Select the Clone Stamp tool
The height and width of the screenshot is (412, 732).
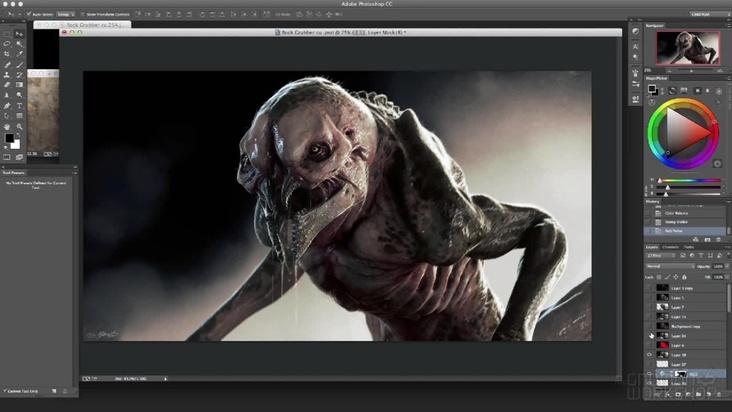(x=7, y=75)
